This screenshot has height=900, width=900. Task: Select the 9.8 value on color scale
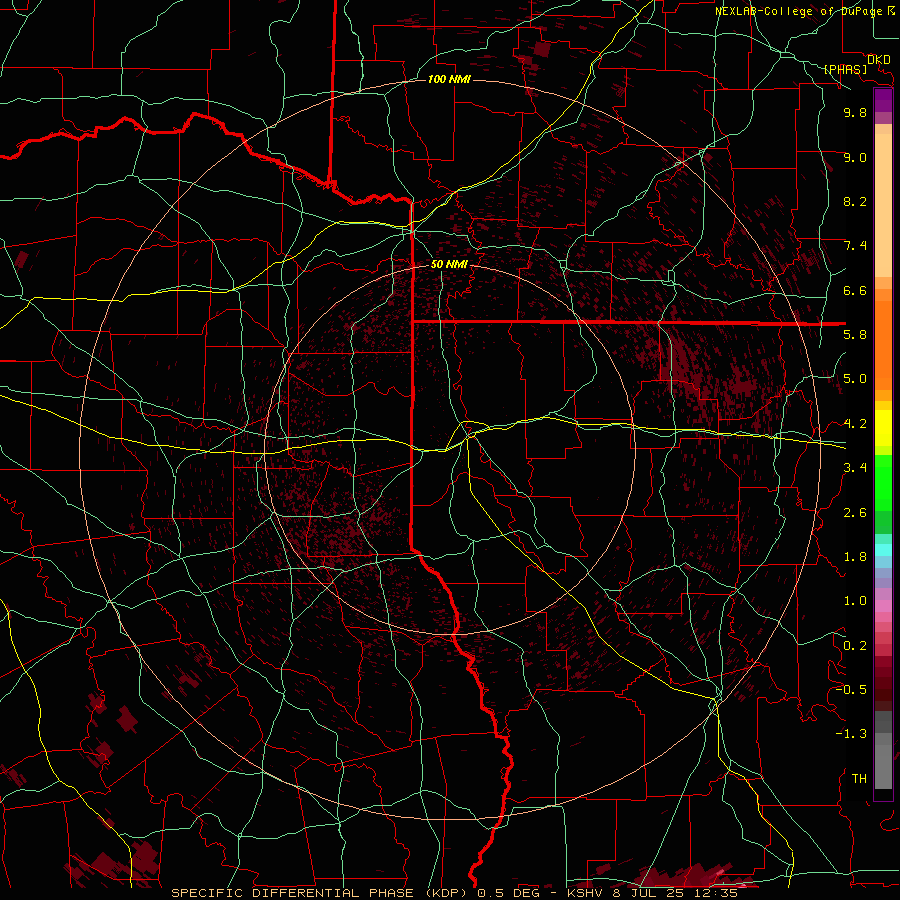pyautogui.click(x=855, y=112)
